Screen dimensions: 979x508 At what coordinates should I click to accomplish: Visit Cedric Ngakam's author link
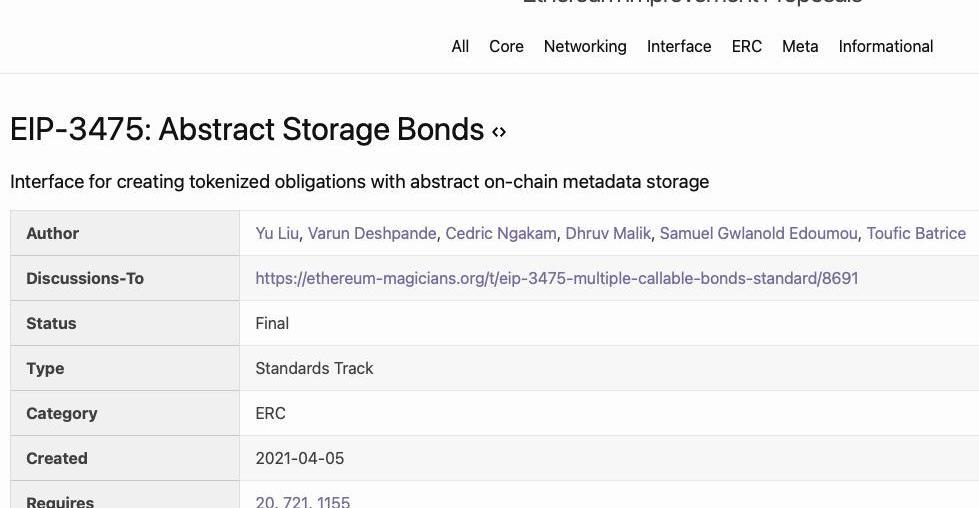pyautogui.click(x=500, y=233)
